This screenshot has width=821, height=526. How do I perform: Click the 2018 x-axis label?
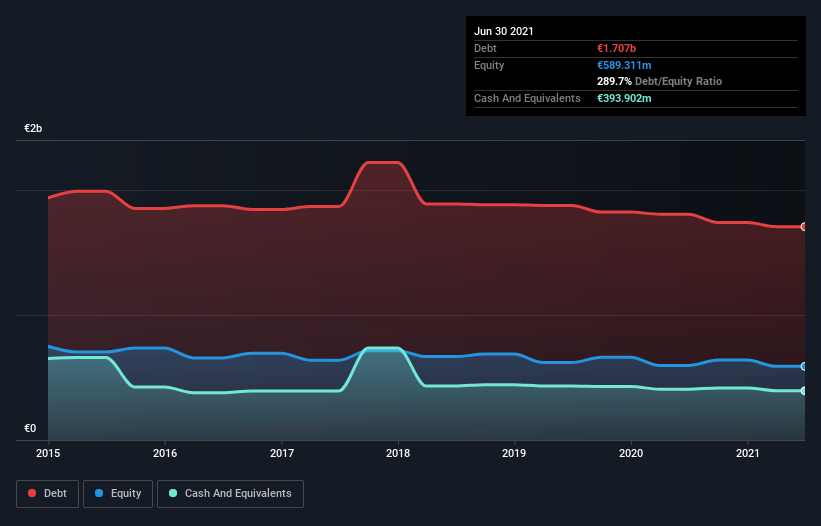coord(398,453)
